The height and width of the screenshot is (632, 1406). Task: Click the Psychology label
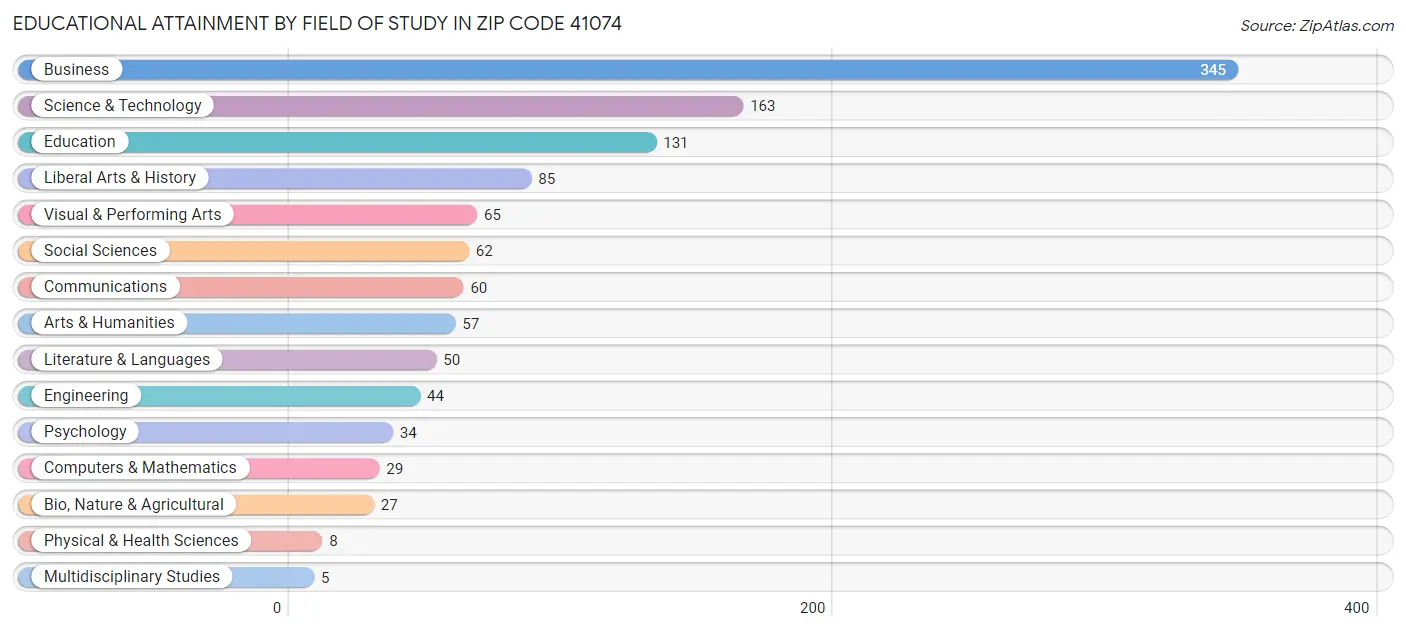(85, 432)
